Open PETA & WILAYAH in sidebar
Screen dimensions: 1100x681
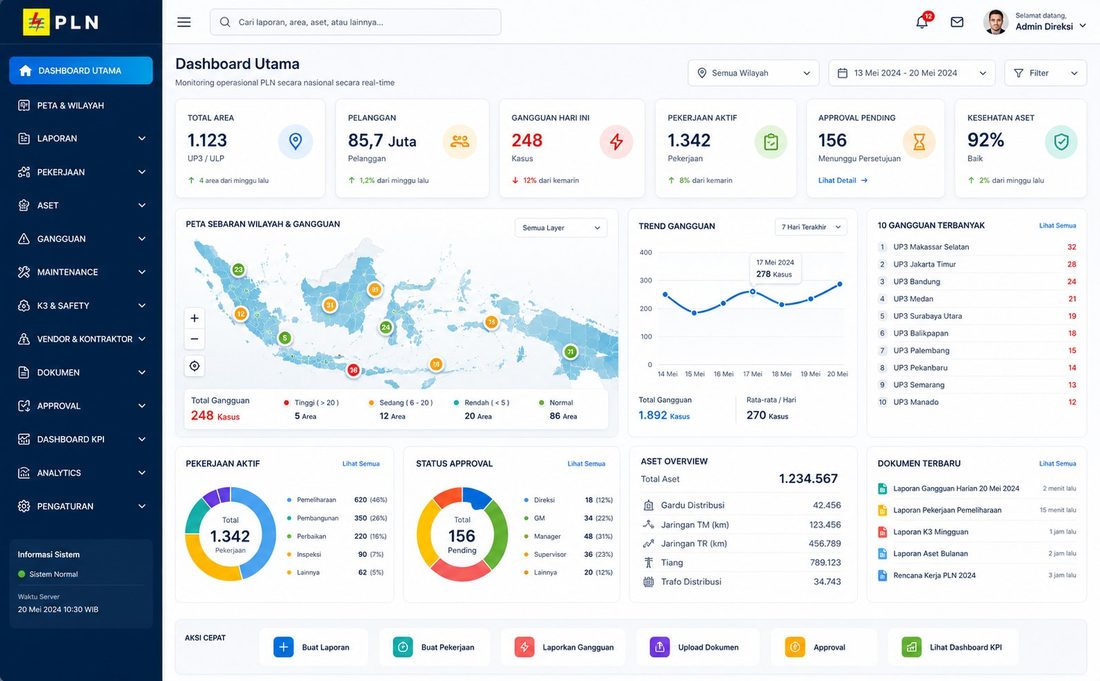pyautogui.click(x=81, y=105)
